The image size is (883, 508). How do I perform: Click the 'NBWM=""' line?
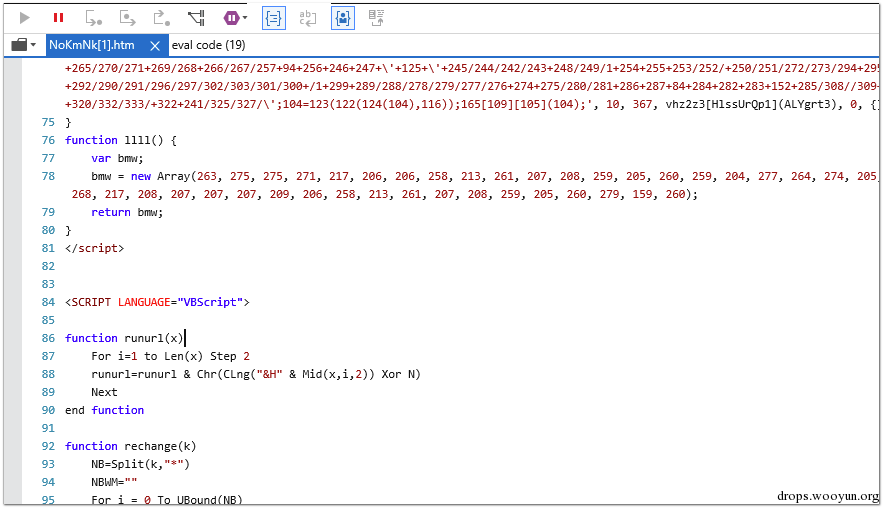(x=114, y=482)
